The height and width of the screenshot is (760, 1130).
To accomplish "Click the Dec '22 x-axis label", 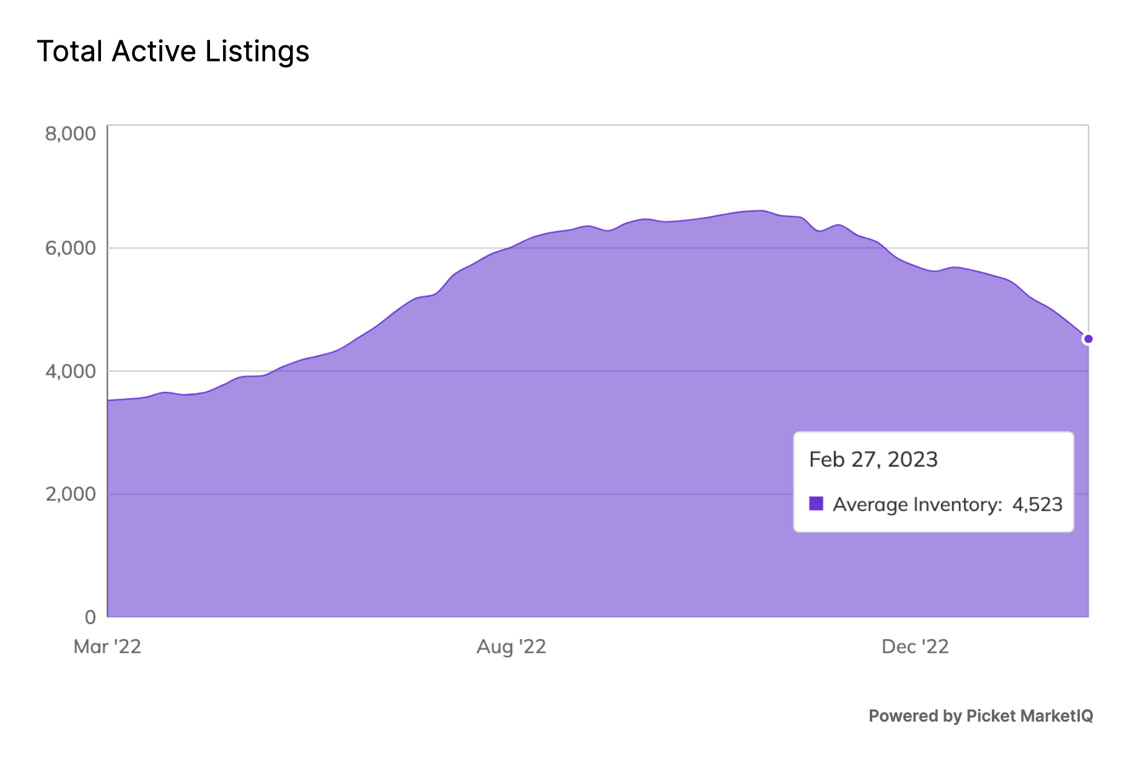I will pyautogui.click(x=915, y=647).
